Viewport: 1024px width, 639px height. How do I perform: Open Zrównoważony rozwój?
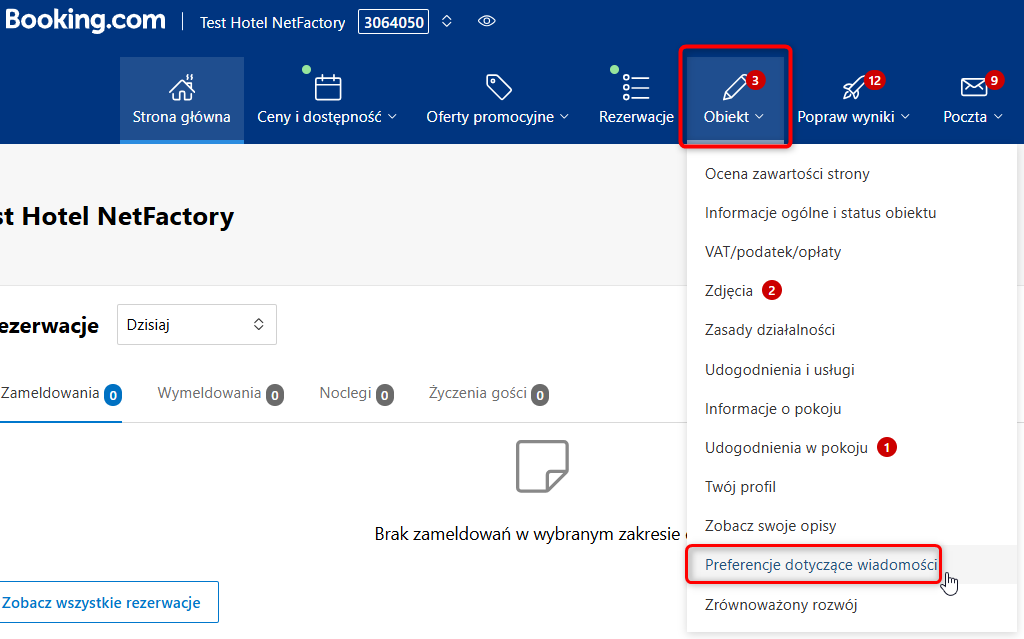click(780, 605)
